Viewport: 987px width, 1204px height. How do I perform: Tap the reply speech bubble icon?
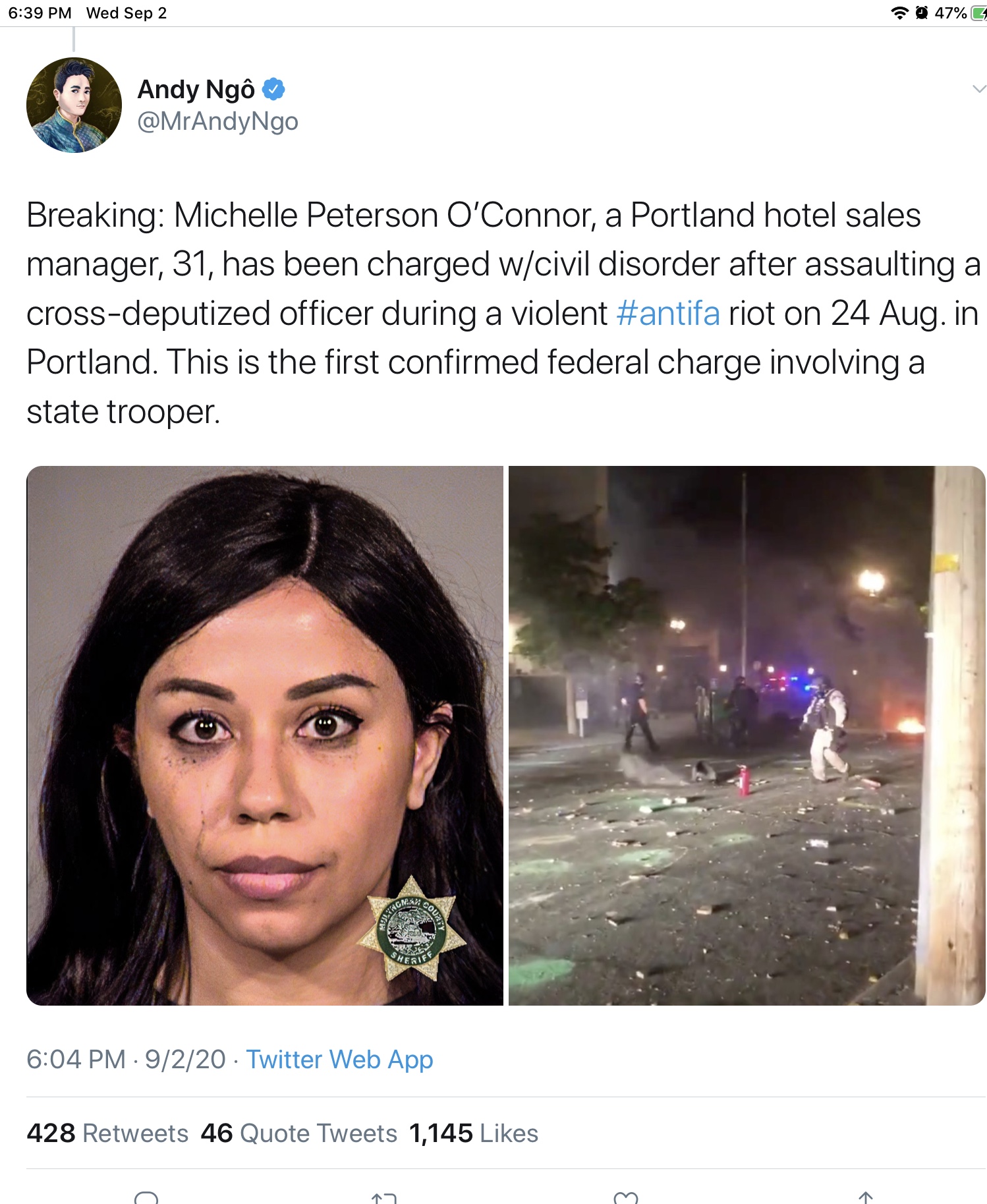click(146, 1197)
